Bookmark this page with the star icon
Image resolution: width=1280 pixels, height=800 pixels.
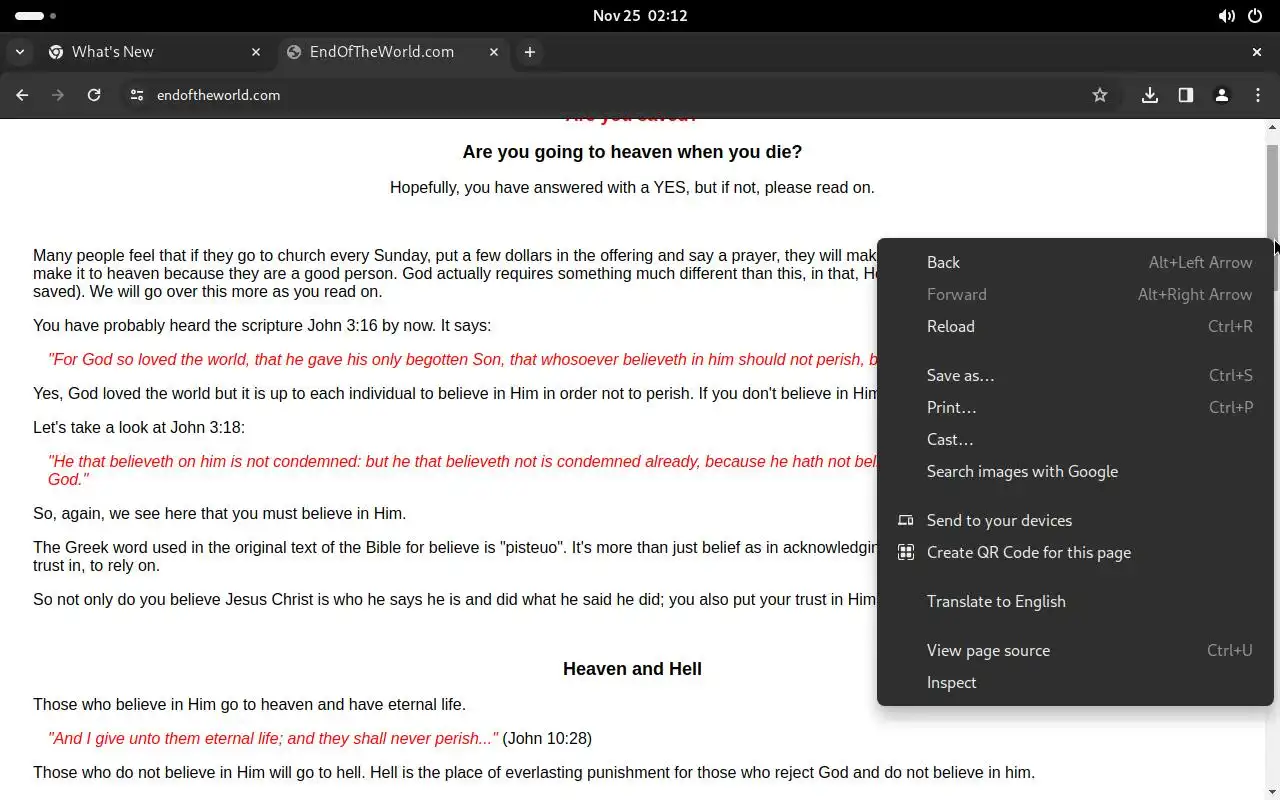[x=1100, y=95]
